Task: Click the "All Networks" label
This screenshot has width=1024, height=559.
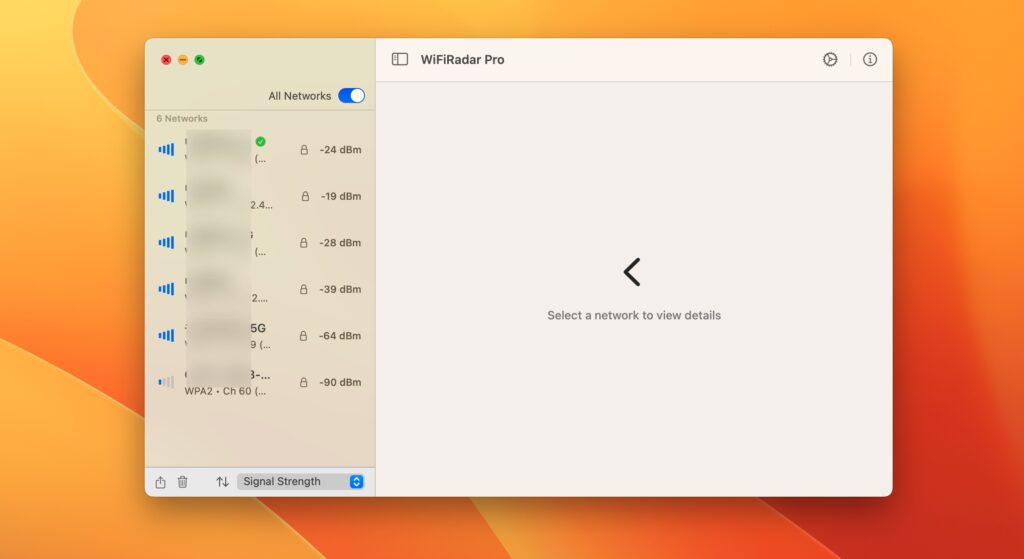Action: (300, 96)
